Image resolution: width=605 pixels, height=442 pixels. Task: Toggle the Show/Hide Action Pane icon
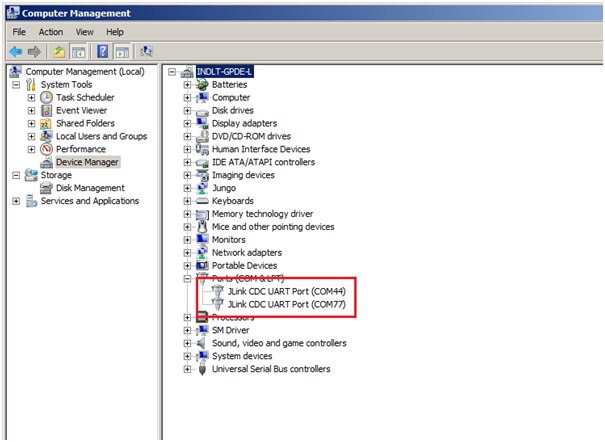[x=122, y=51]
